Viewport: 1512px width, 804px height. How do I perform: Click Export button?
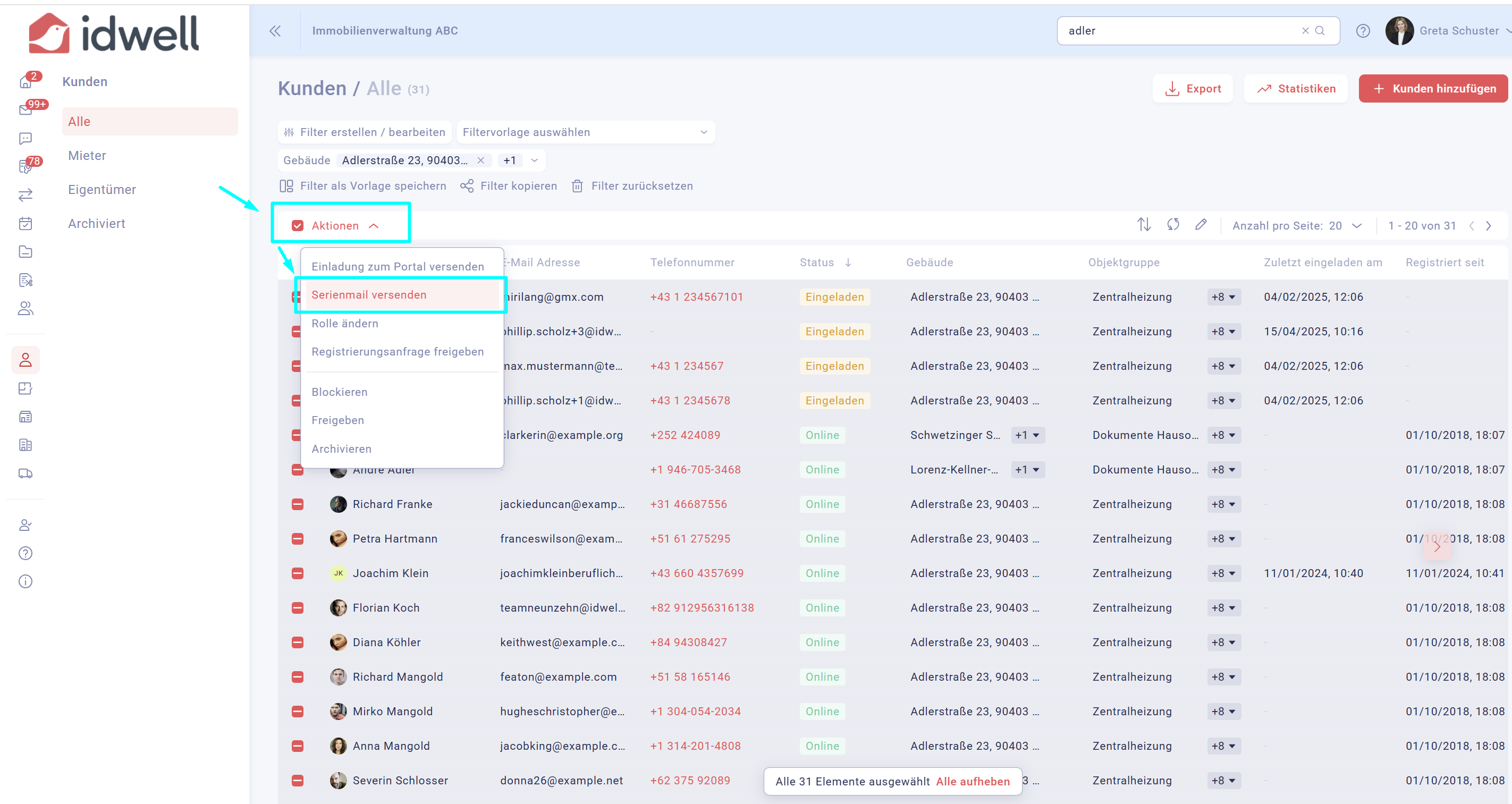pos(1193,89)
